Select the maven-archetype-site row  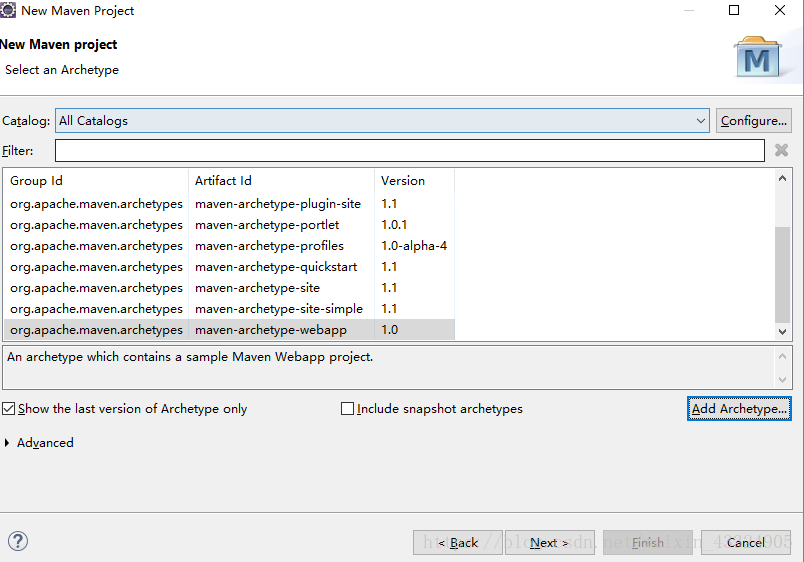click(x=229, y=288)
